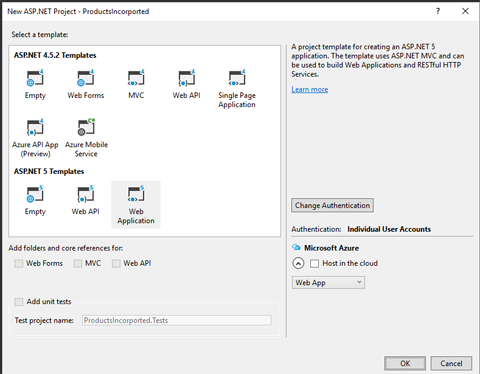Image resolution: width=480 pixels, height=374 pixels.
Task: Click the ASP.NET 4.5.2 Templates heading
Action: [55, 55]
